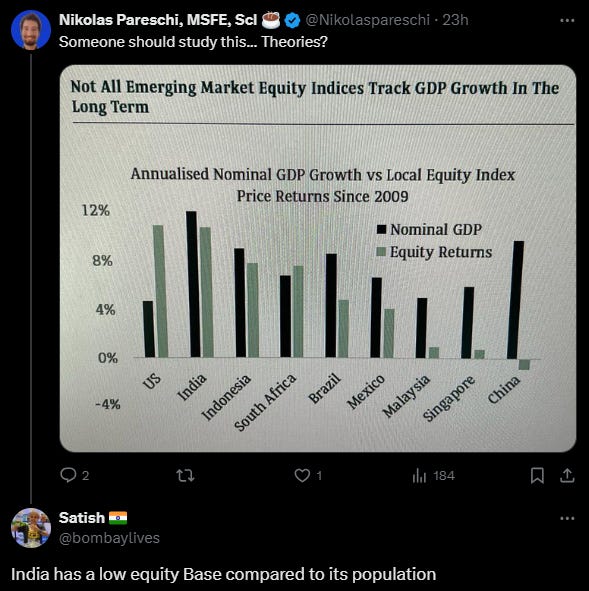This screenshot has width=589, height=591.
Task: Open the @Nikolaspareschi handle link
Action: click(367, 20)
